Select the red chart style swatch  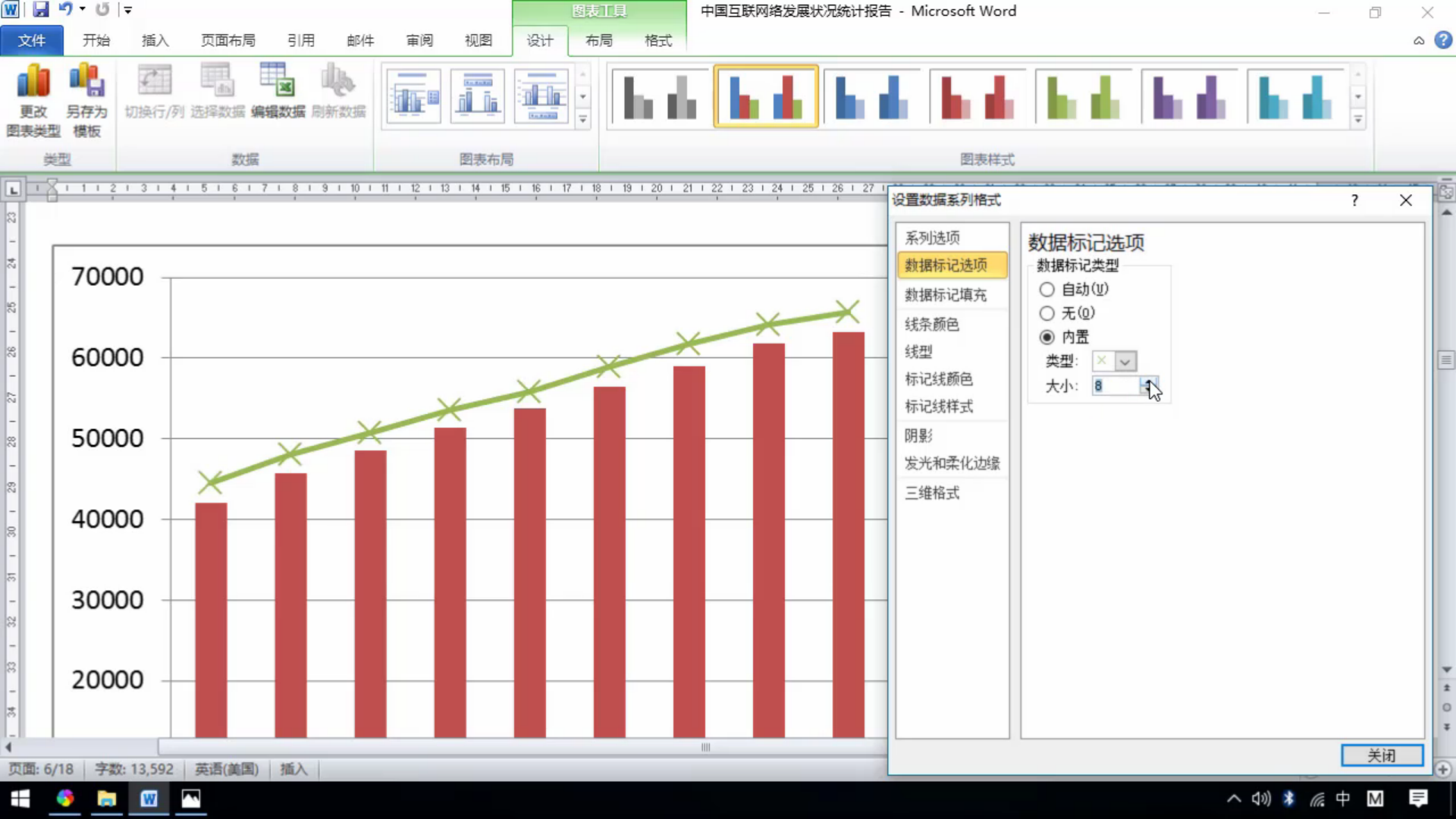click(977, 96)
